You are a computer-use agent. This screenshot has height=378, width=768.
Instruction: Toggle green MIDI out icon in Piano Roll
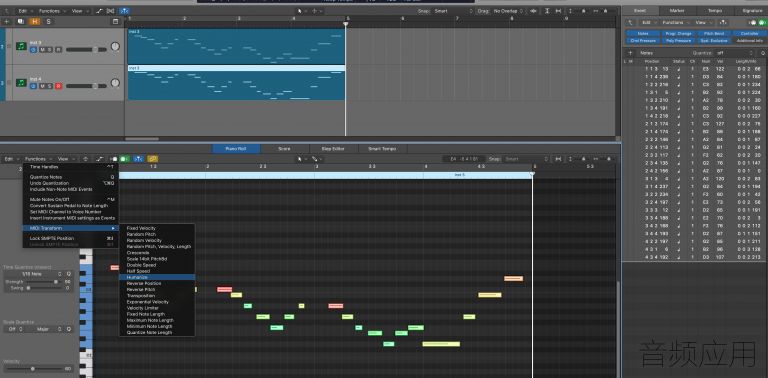[x=124, y=159]
